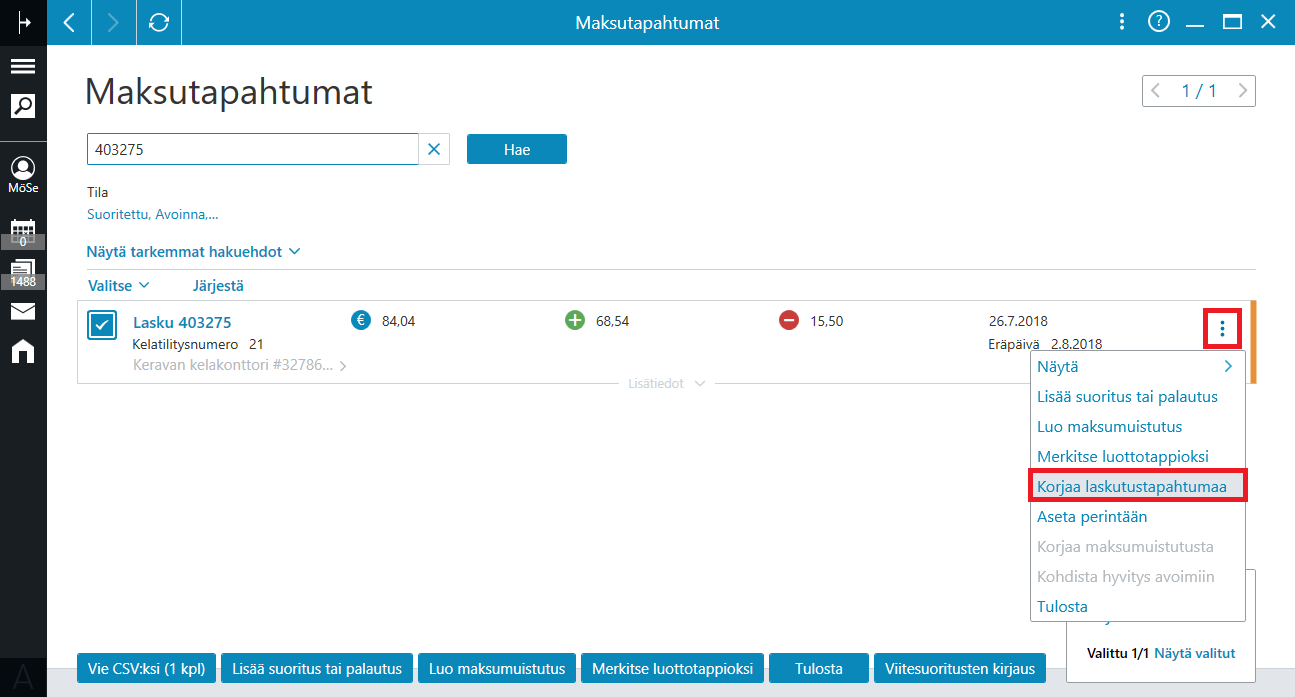Viewport: 1295px width, 697px height.
Task: Click the Hae search button
Action: pos(517,149)
